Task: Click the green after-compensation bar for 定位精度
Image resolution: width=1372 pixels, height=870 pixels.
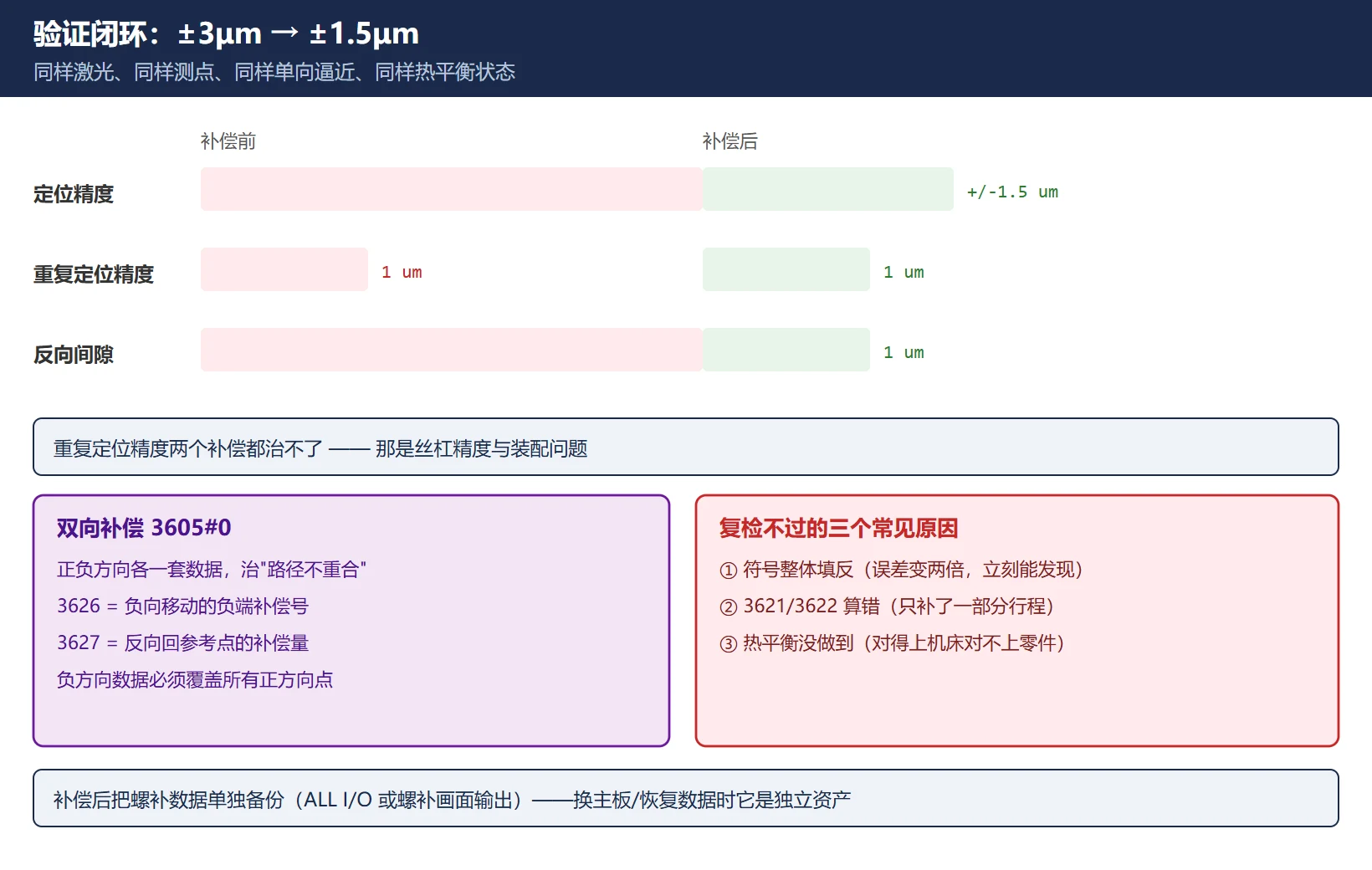Action: [828, 189]
